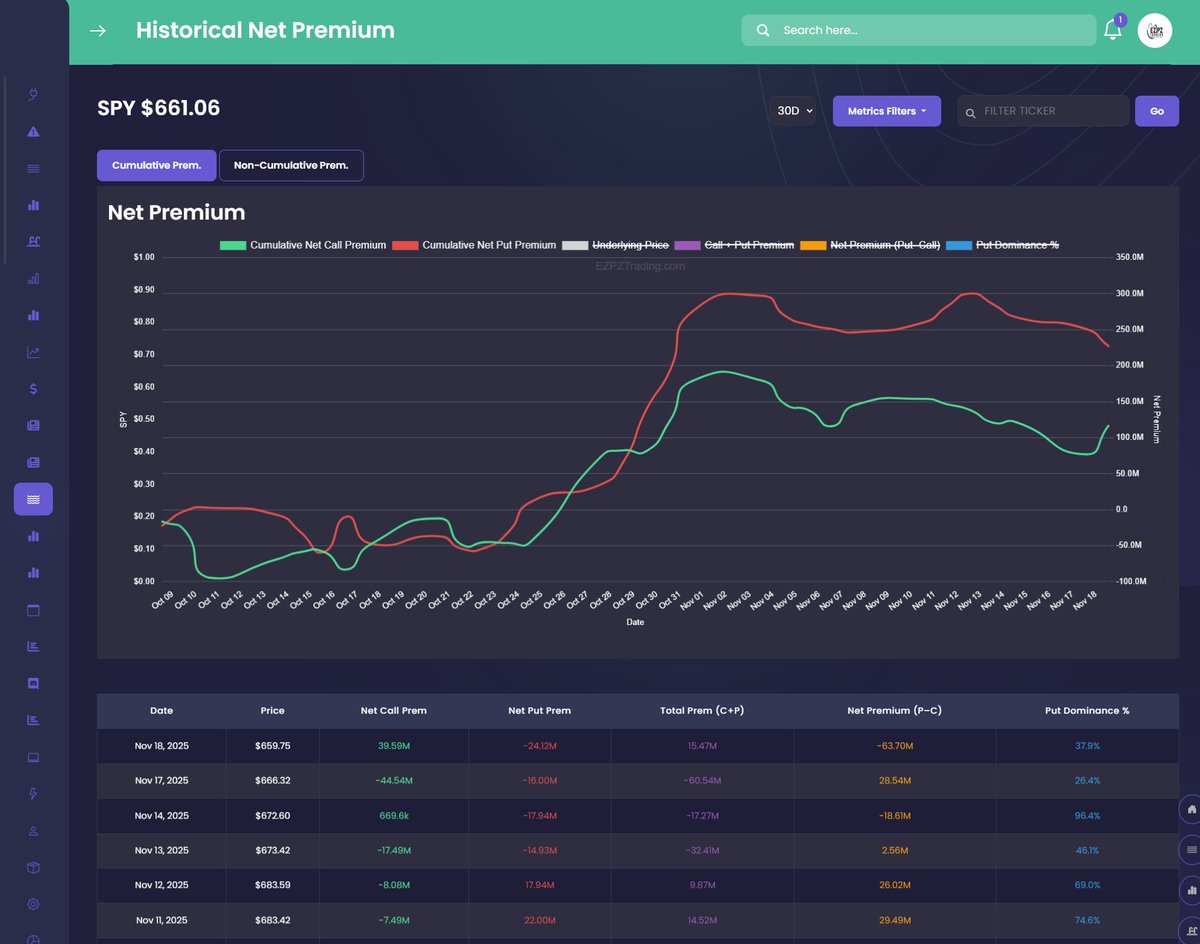Image resolution: width=1200 pixels, height=944 pixels.
Task: Click the Date column header
Action: tap(161, 711)
